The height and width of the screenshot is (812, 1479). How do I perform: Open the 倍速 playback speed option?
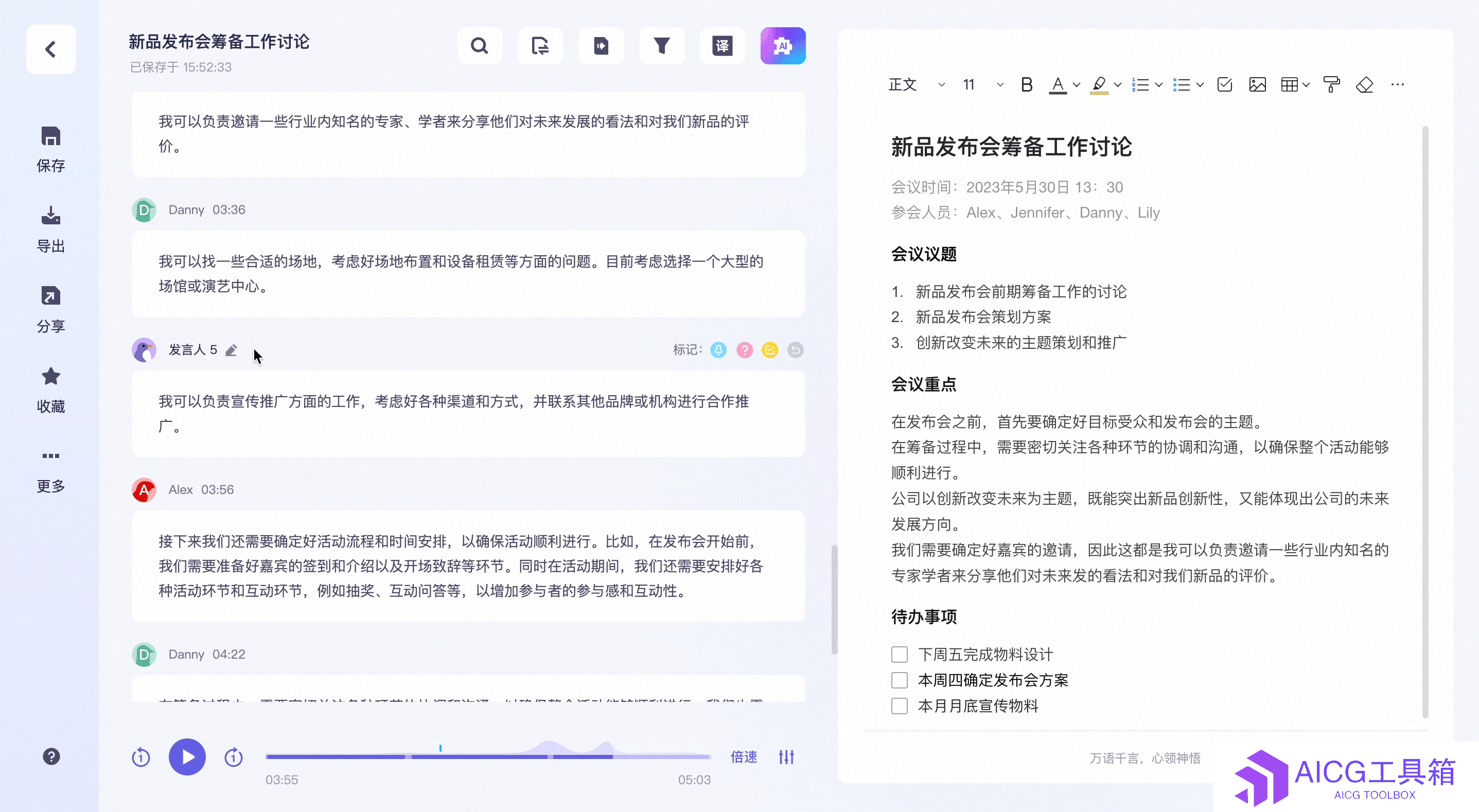(x=744, y=757)
